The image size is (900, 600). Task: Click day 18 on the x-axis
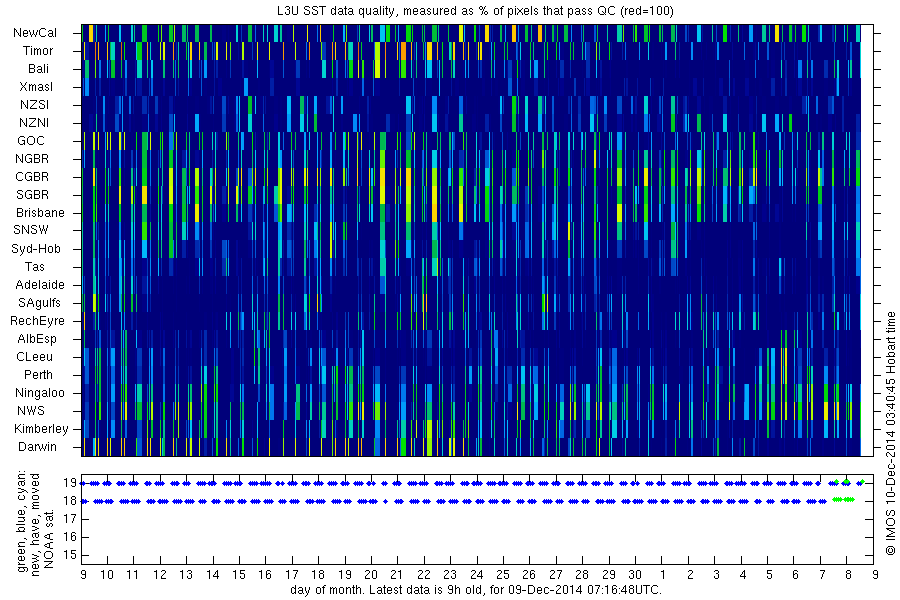pos(318,575)
